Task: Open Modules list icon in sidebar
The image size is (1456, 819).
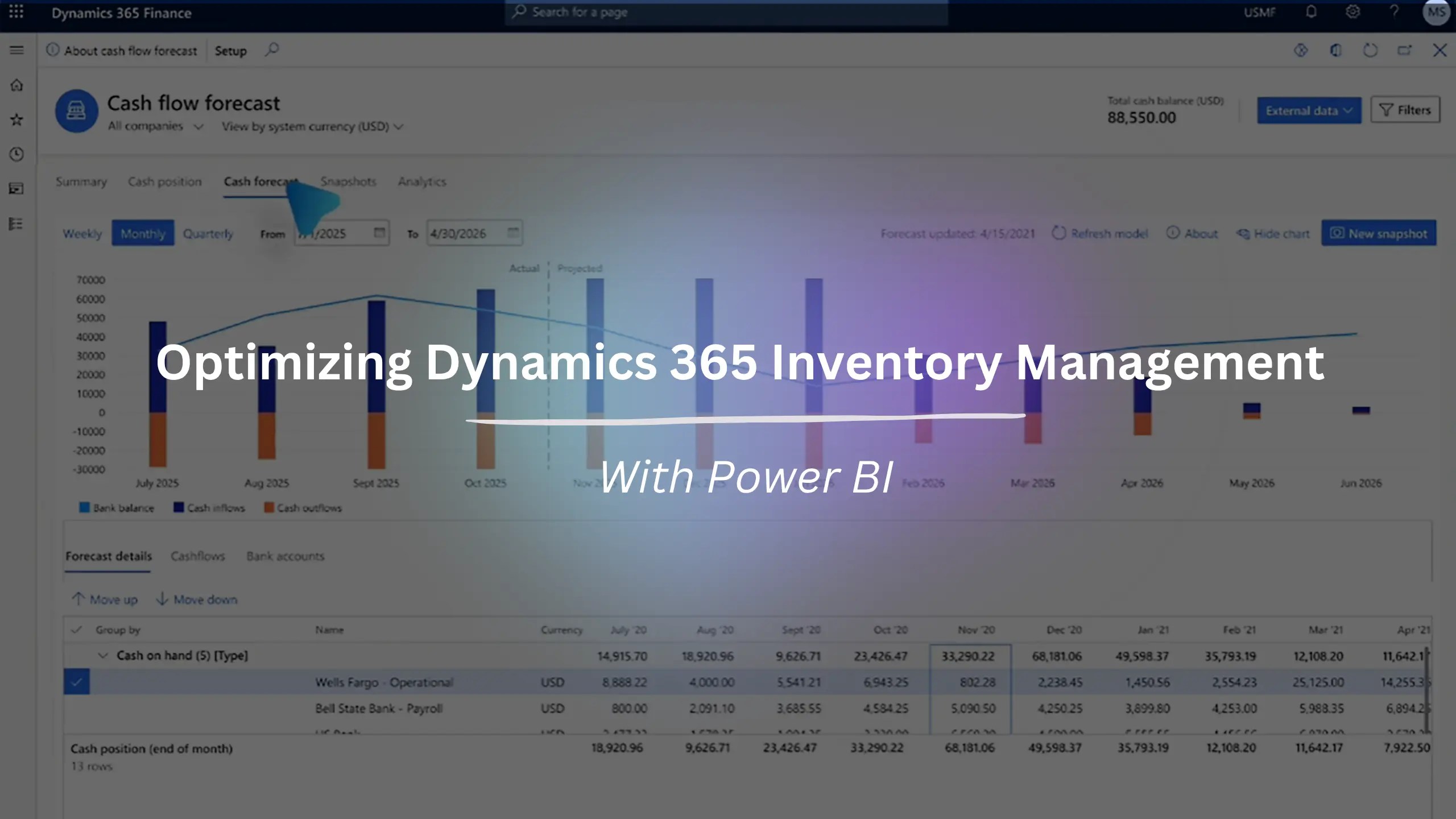Action: pyautogui.click(x=17, y=224)
